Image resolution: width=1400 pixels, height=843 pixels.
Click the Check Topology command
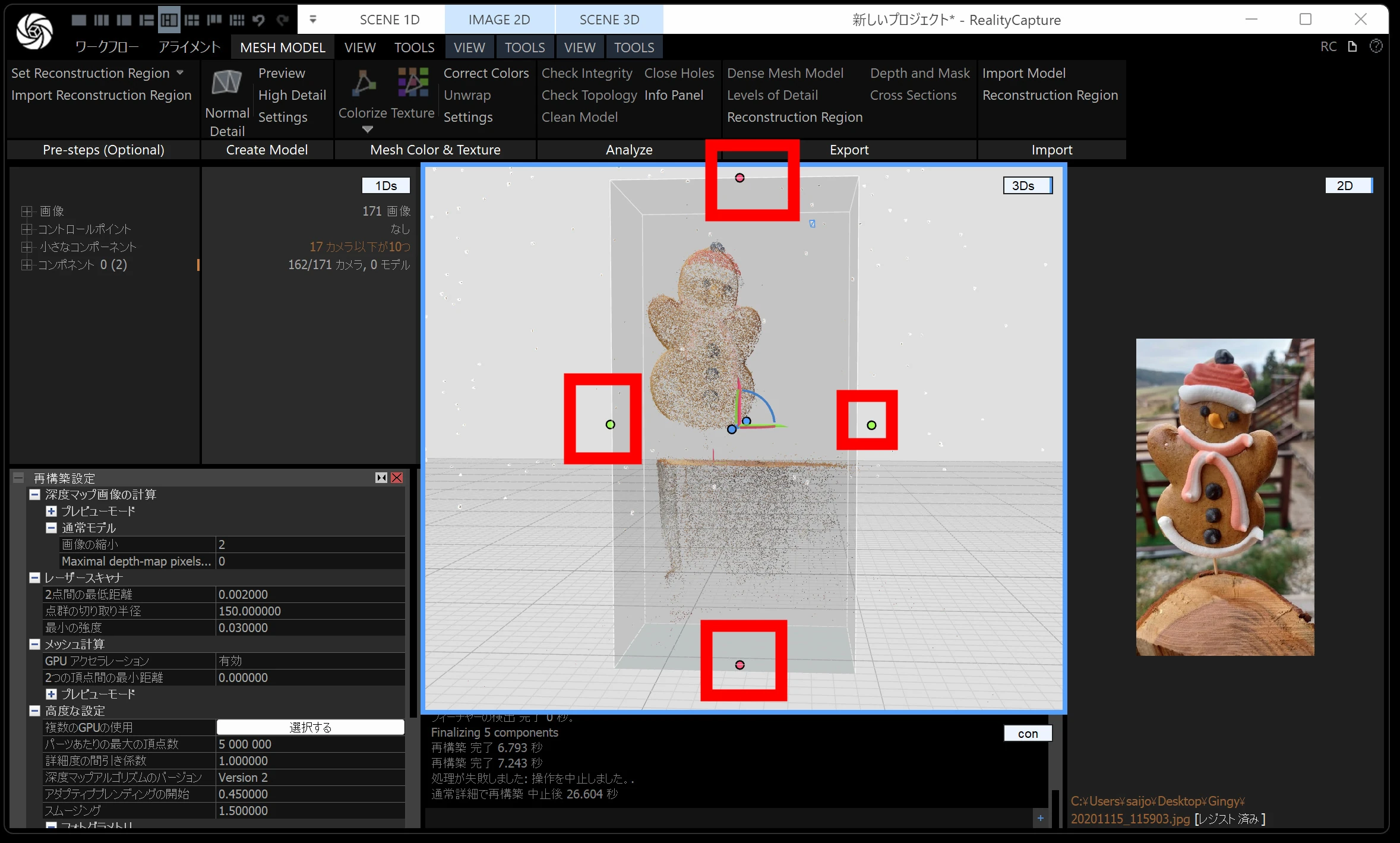tap(589, 95)
